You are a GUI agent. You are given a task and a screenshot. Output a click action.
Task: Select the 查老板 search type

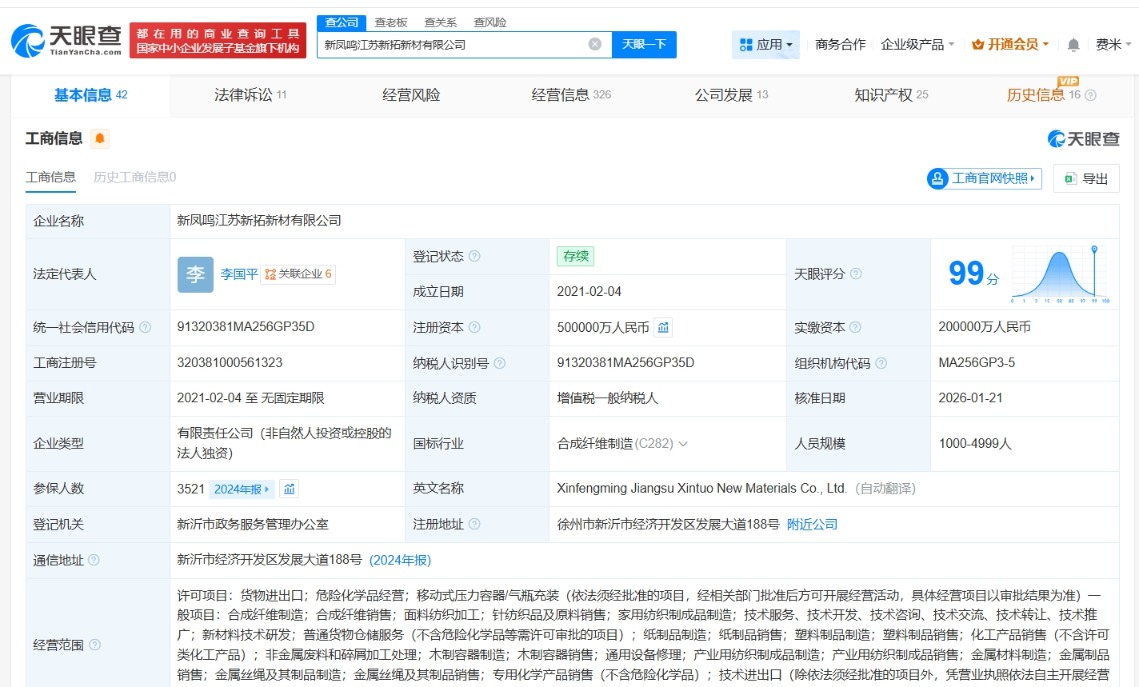pyautogui.click(x=391, y=22)
